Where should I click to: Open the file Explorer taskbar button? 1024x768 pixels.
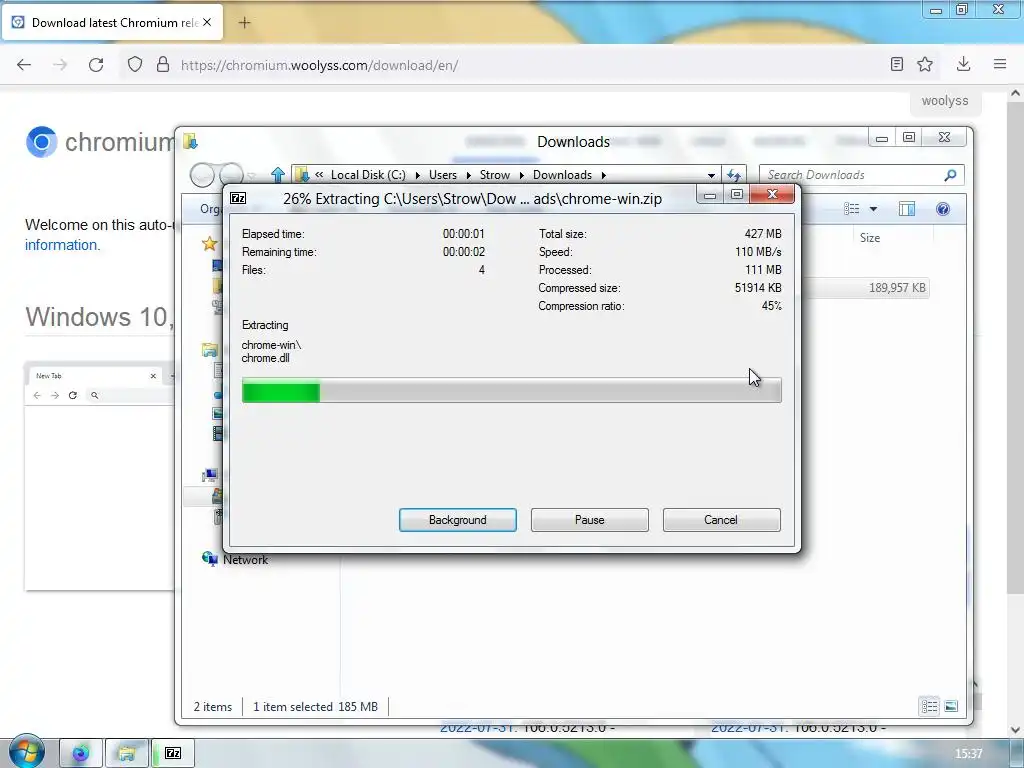click(127, 754)
